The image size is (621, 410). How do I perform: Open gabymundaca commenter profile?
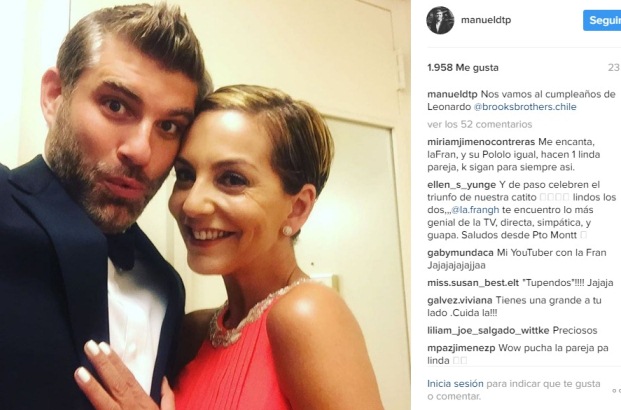tap(461, 253)
